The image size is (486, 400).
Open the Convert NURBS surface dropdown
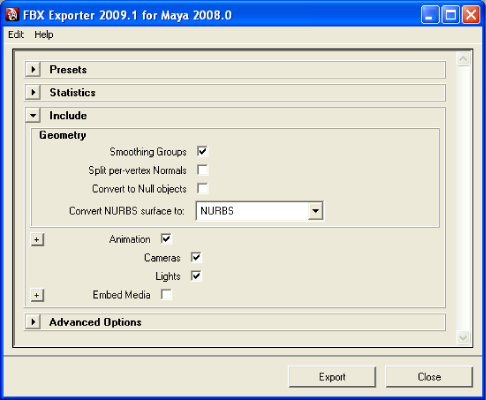[x=315, y=211]
